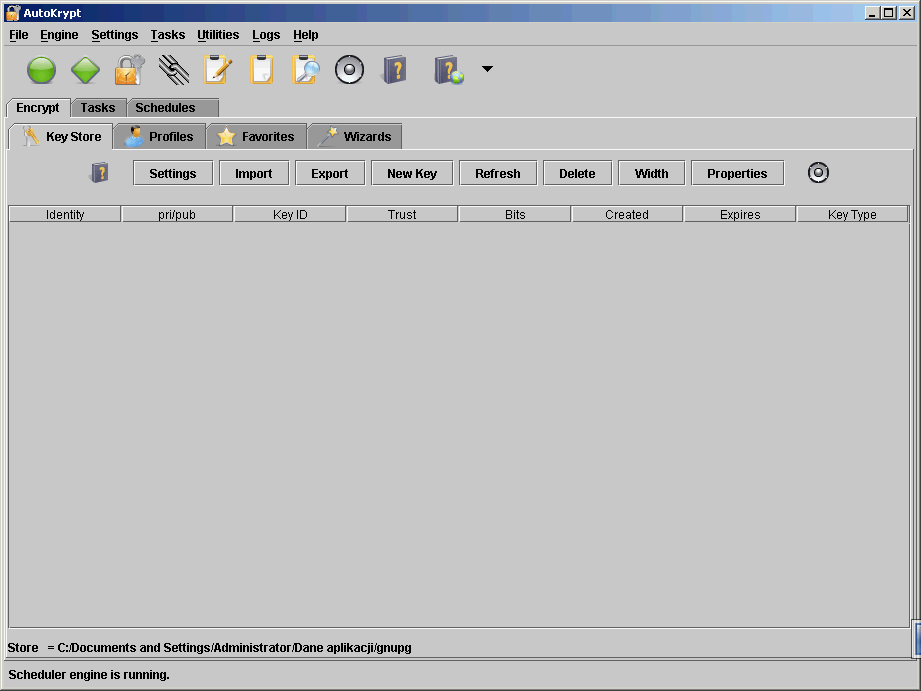Expand the toolbar dropdown arrow

click(x=487, y=69)
